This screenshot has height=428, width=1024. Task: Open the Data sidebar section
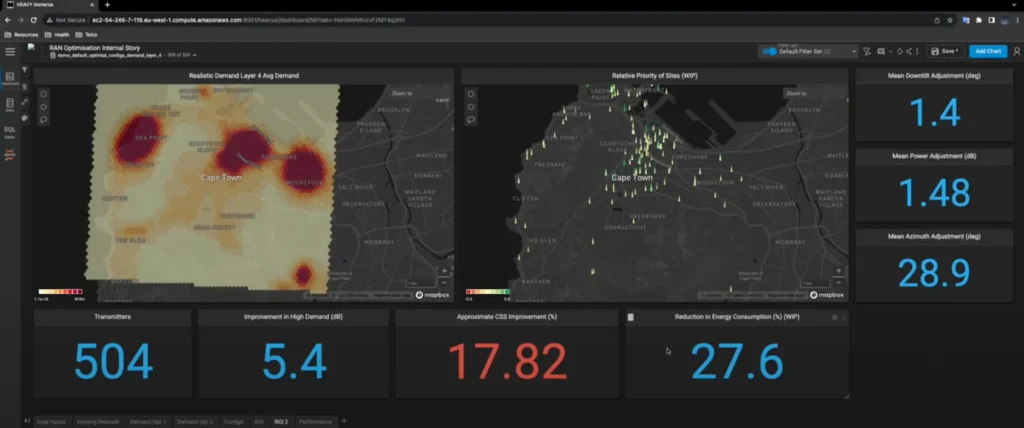10,105
